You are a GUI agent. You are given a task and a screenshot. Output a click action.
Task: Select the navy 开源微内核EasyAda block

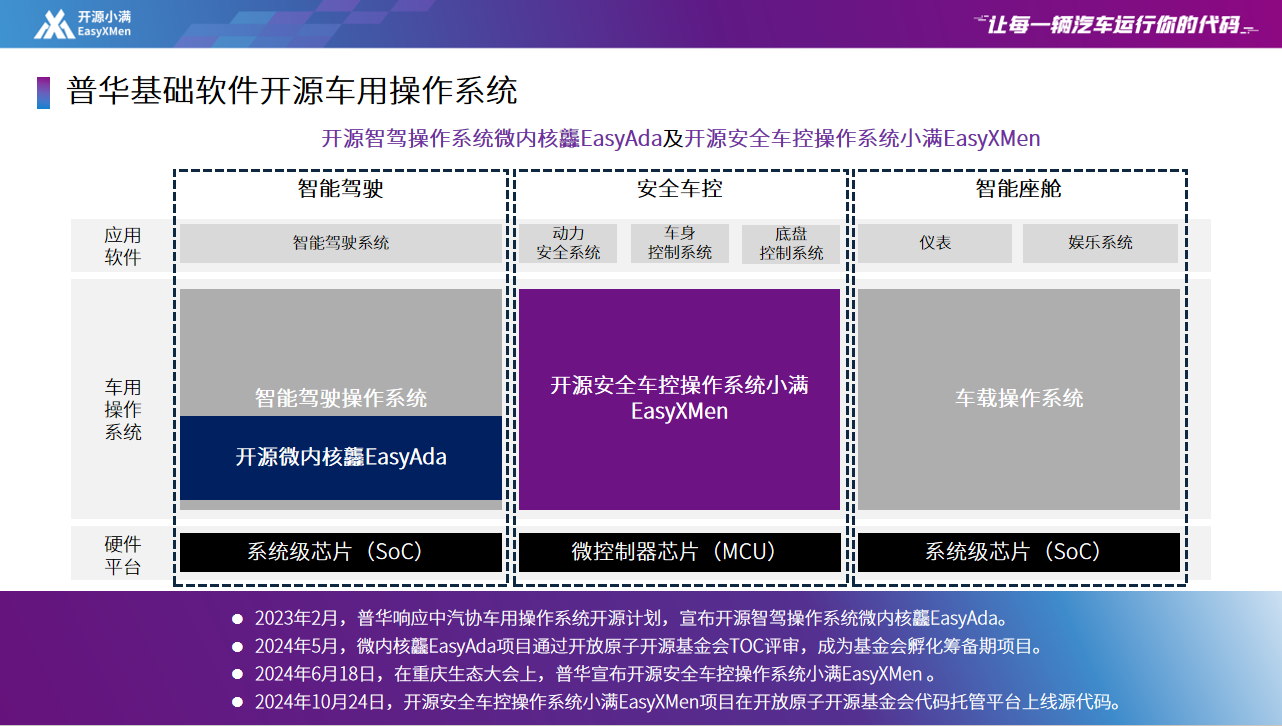(x=340, y=458)
